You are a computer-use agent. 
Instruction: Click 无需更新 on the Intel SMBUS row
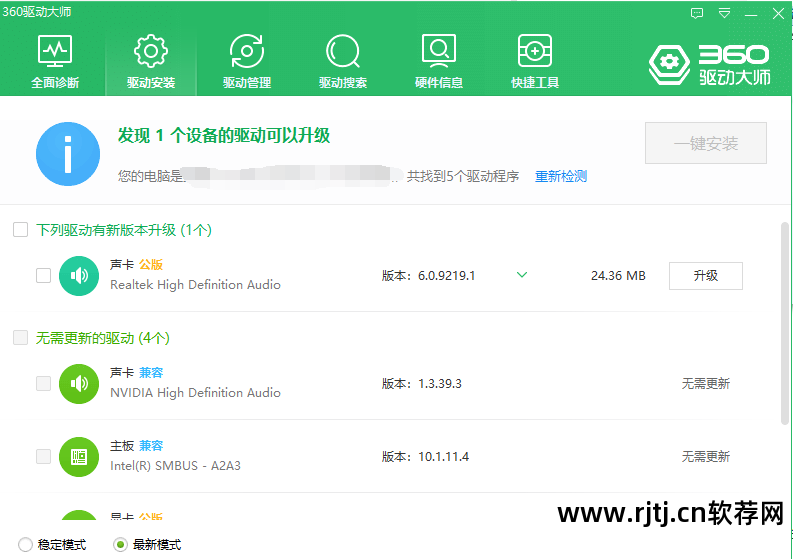pos(706,457)
